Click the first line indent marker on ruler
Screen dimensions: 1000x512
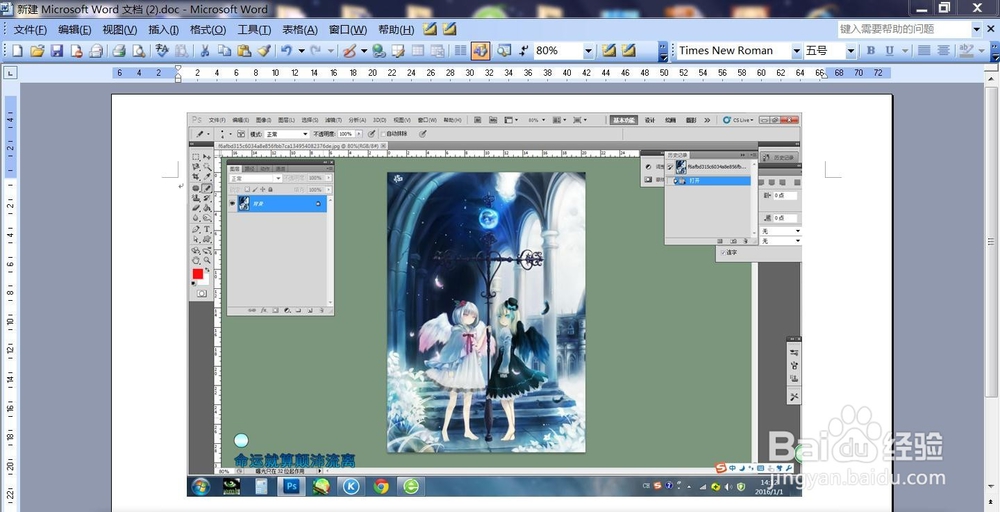pos(178,69)
